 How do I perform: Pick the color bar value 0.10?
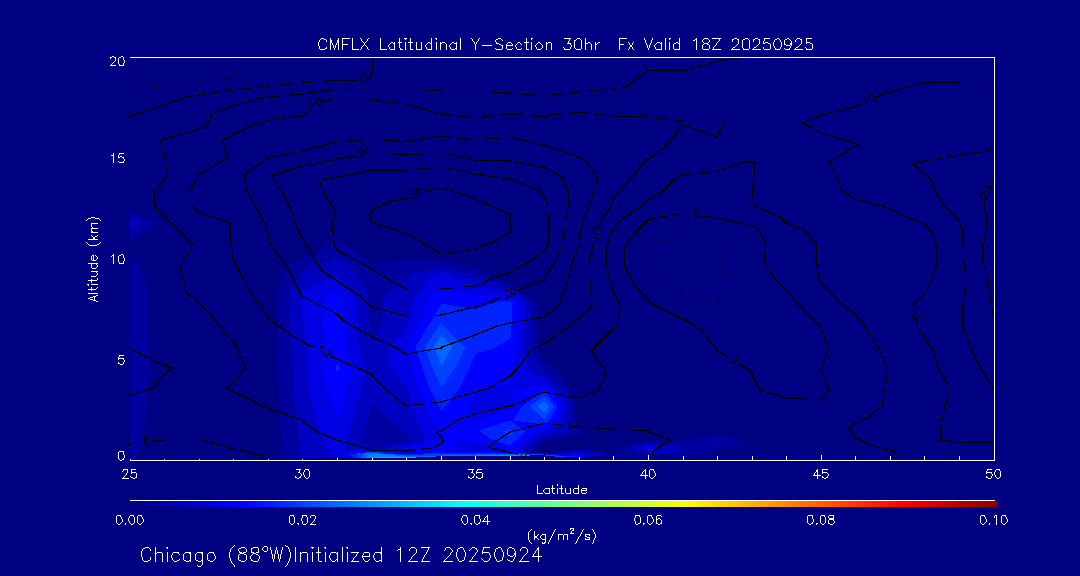click(x=993, y=520)
